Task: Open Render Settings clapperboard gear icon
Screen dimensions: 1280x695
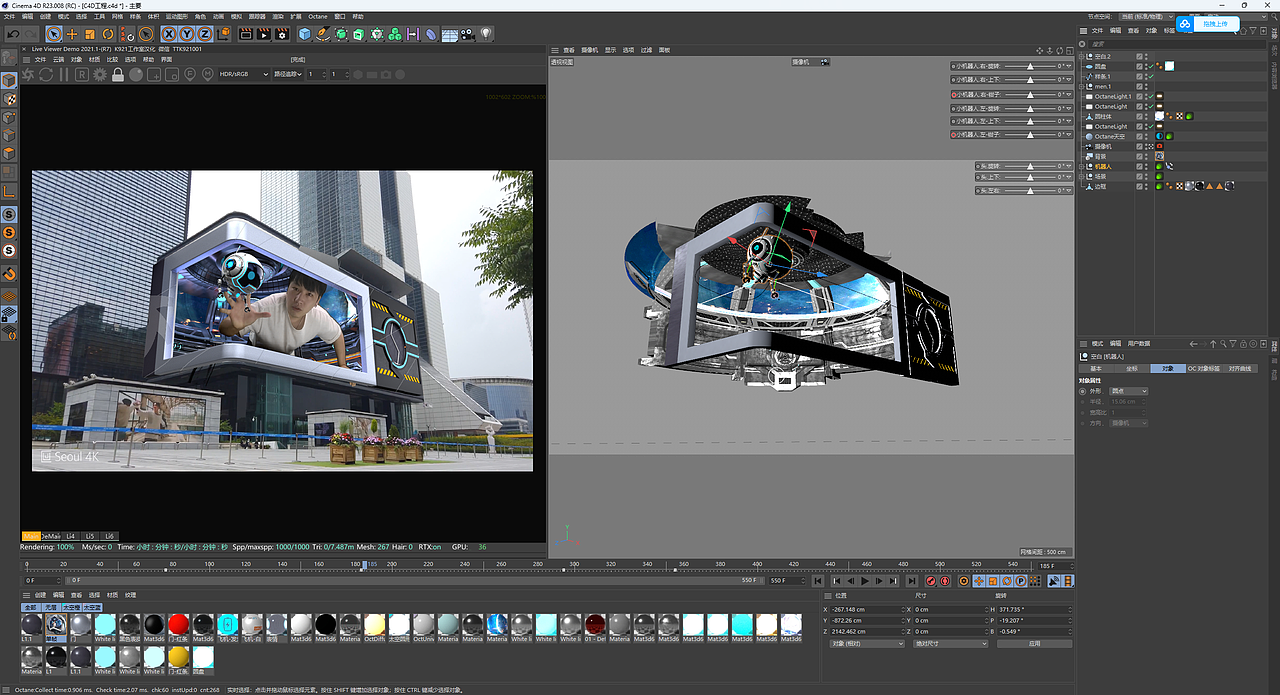Action: pyautogui.click(x=283, y=34)
